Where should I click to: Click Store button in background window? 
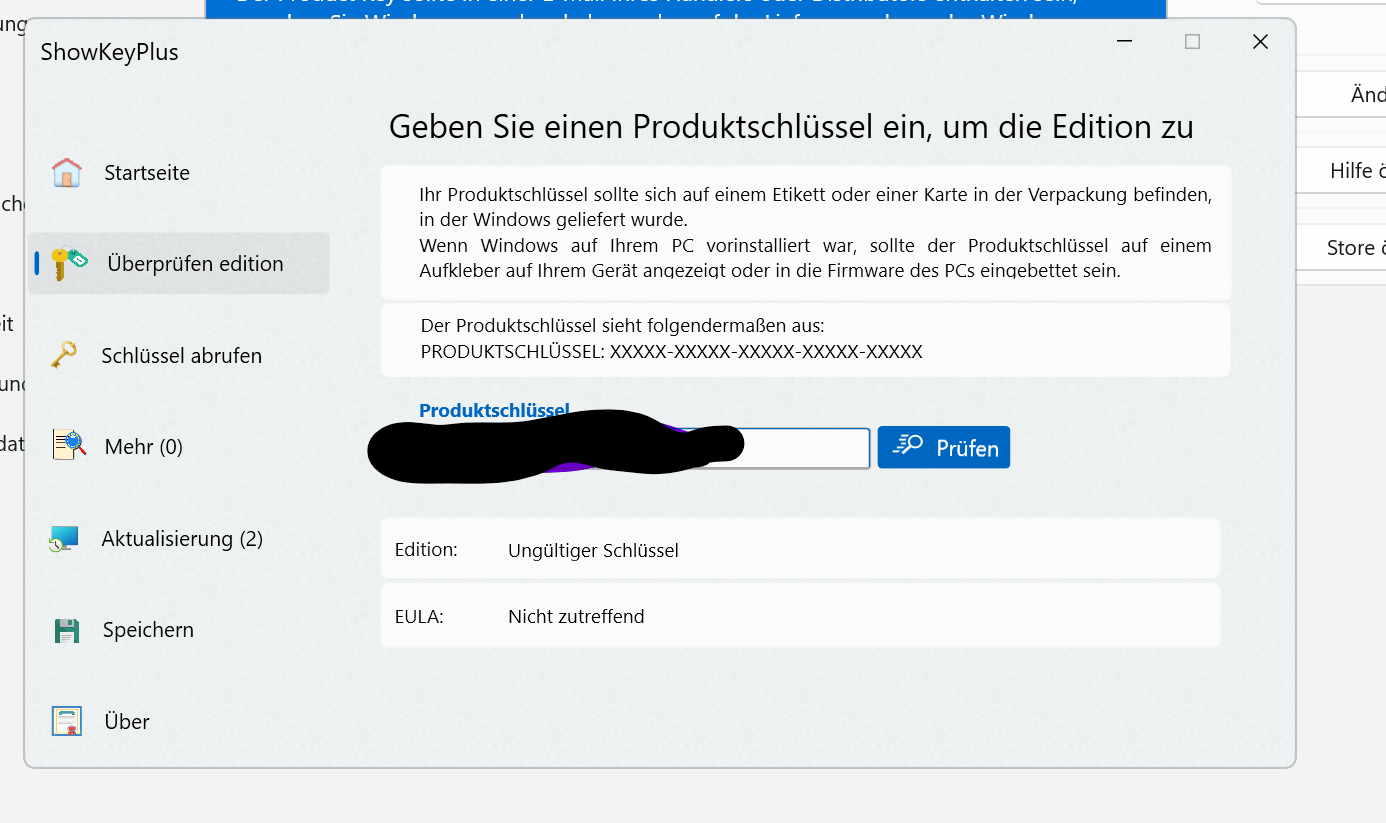click(1341, 247)
